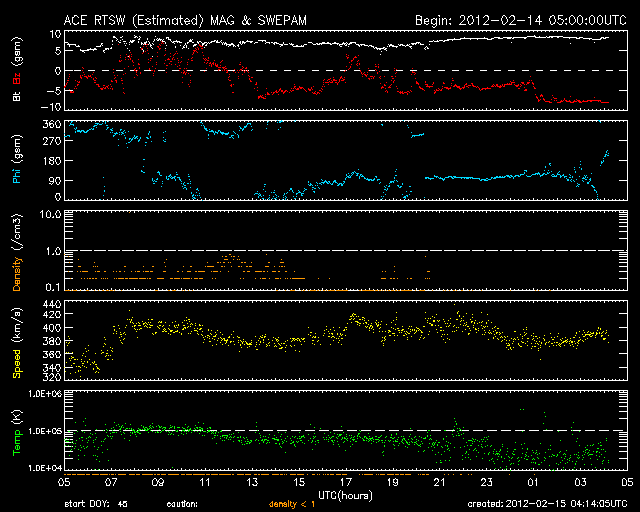
Task: Click the green 'Temp' axis label
Action: pyautogui.click(x=17, y=443)
